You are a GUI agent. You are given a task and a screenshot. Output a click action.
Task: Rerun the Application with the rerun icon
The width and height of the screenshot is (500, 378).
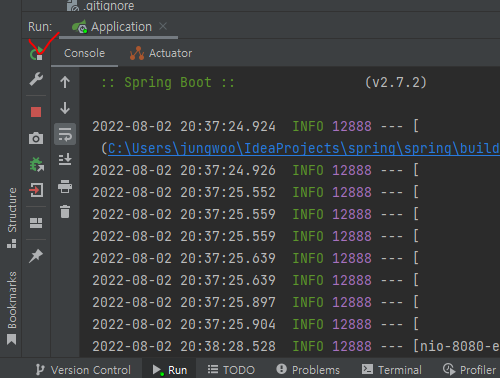click(36, 53)
